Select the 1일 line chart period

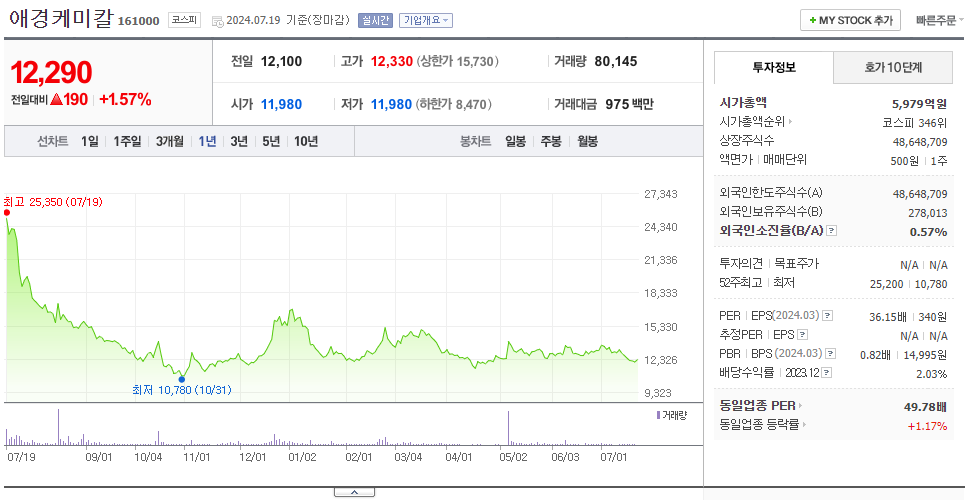point(90,141)
